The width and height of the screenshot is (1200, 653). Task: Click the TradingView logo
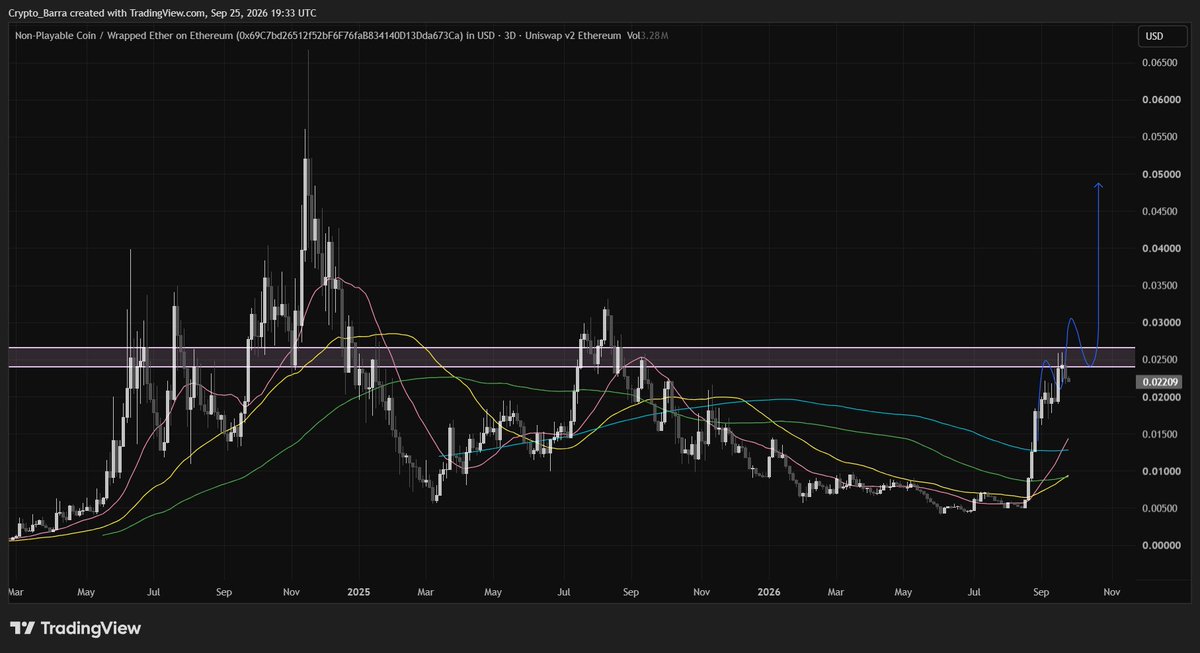click(x=76, y=629)
